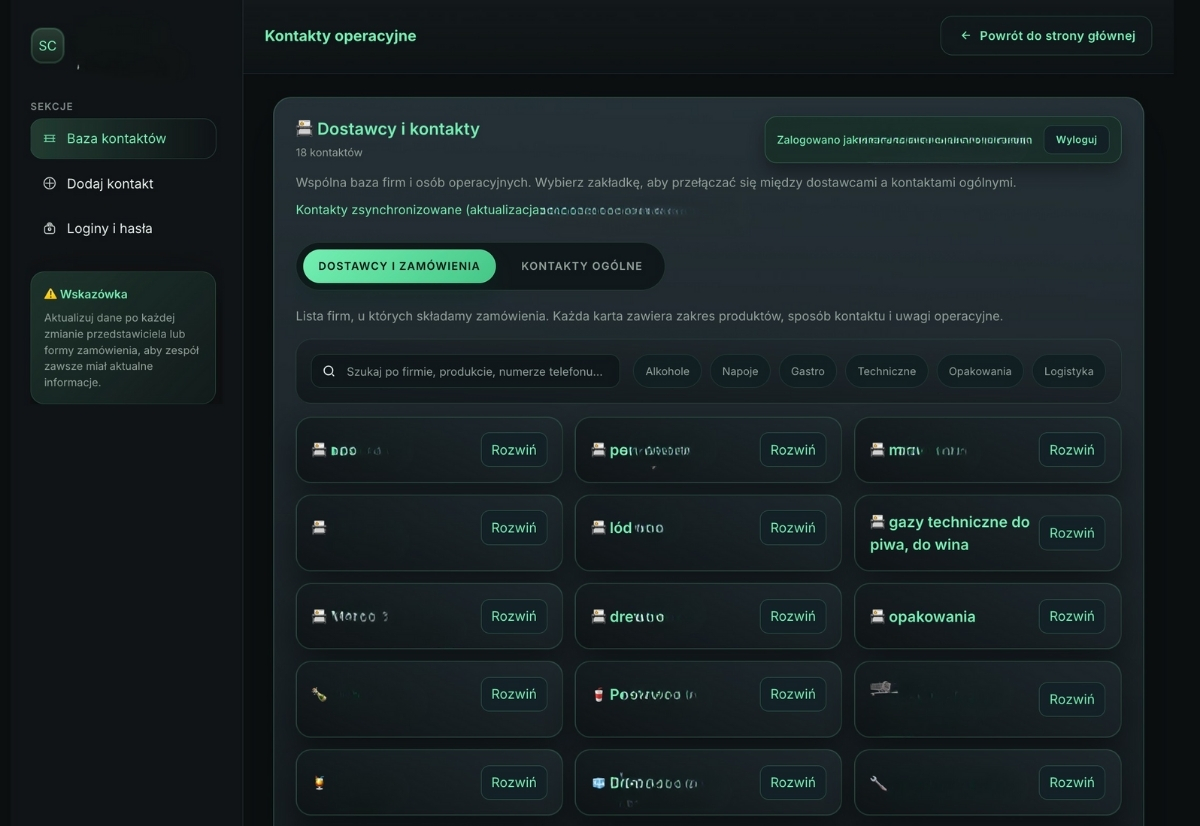Screen dimensions: 1200x826
Task: Switch to the KONTAKTY OGÓLNE tab
Action: (581, 266)
